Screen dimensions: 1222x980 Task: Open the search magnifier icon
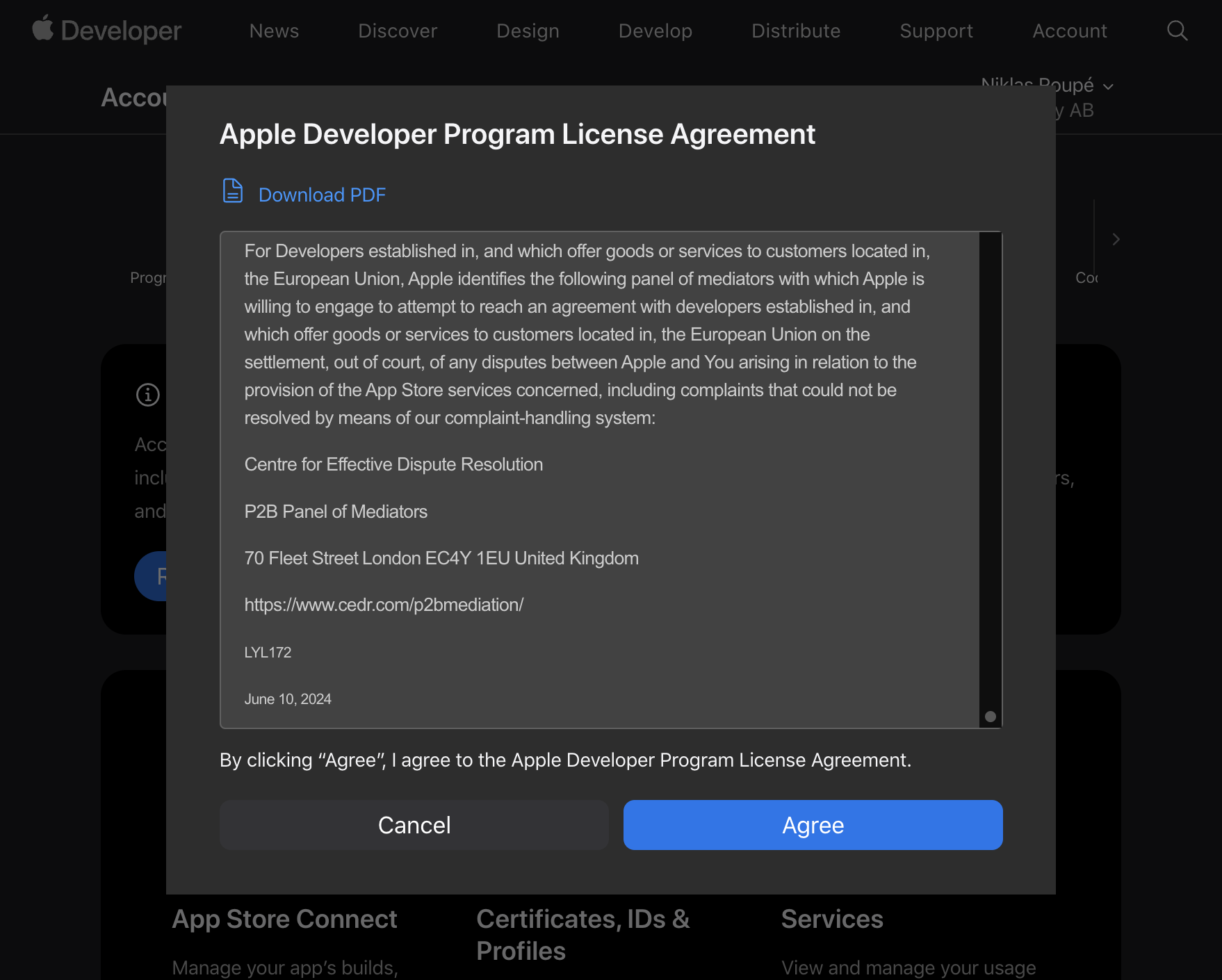point(1177,31)
